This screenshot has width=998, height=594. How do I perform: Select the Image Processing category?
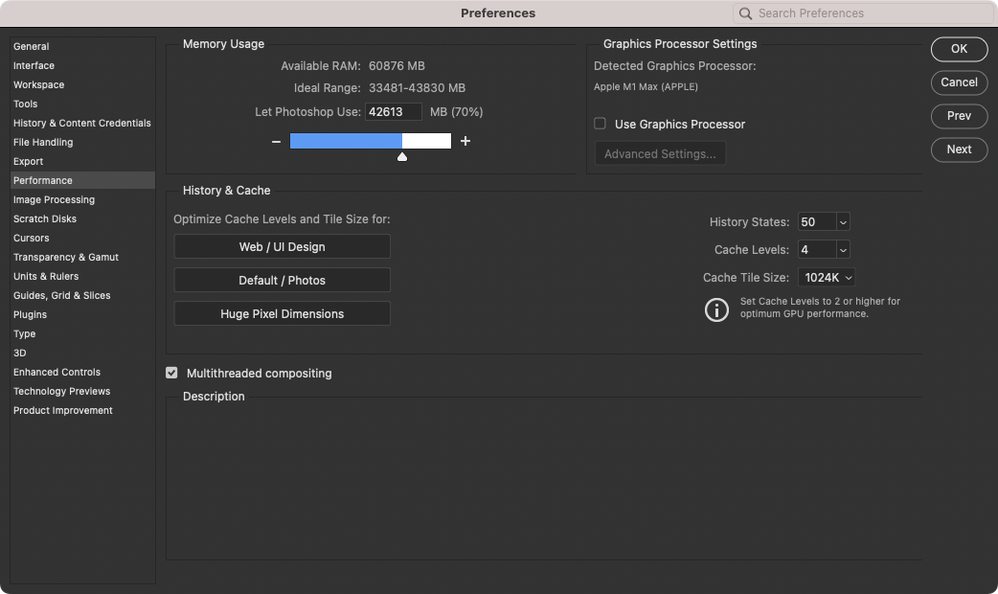[54, 200]
